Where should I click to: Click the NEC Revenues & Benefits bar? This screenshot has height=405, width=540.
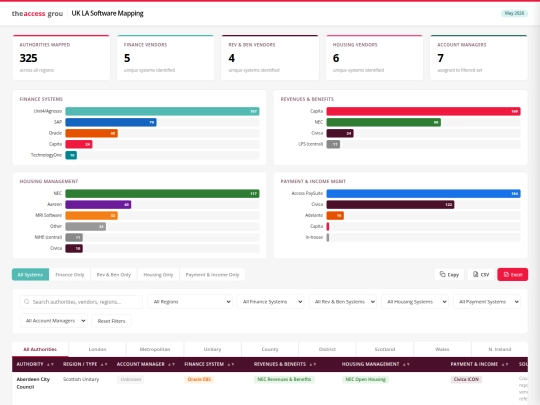coord(384,122)
